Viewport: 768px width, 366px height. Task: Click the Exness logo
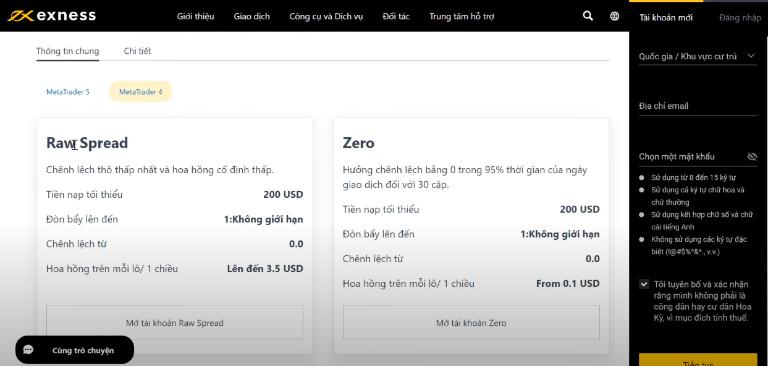click(x=51, y=16)
